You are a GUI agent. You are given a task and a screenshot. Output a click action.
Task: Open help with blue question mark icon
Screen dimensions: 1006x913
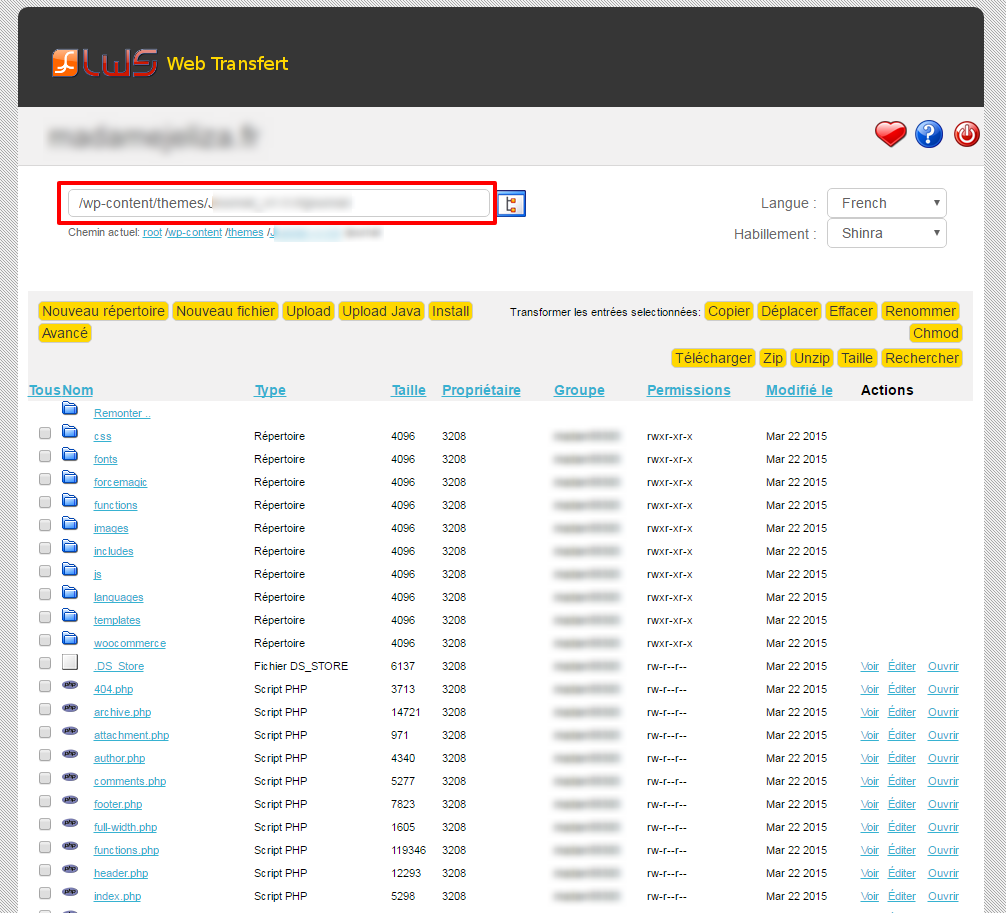click(x=928, y=134)
